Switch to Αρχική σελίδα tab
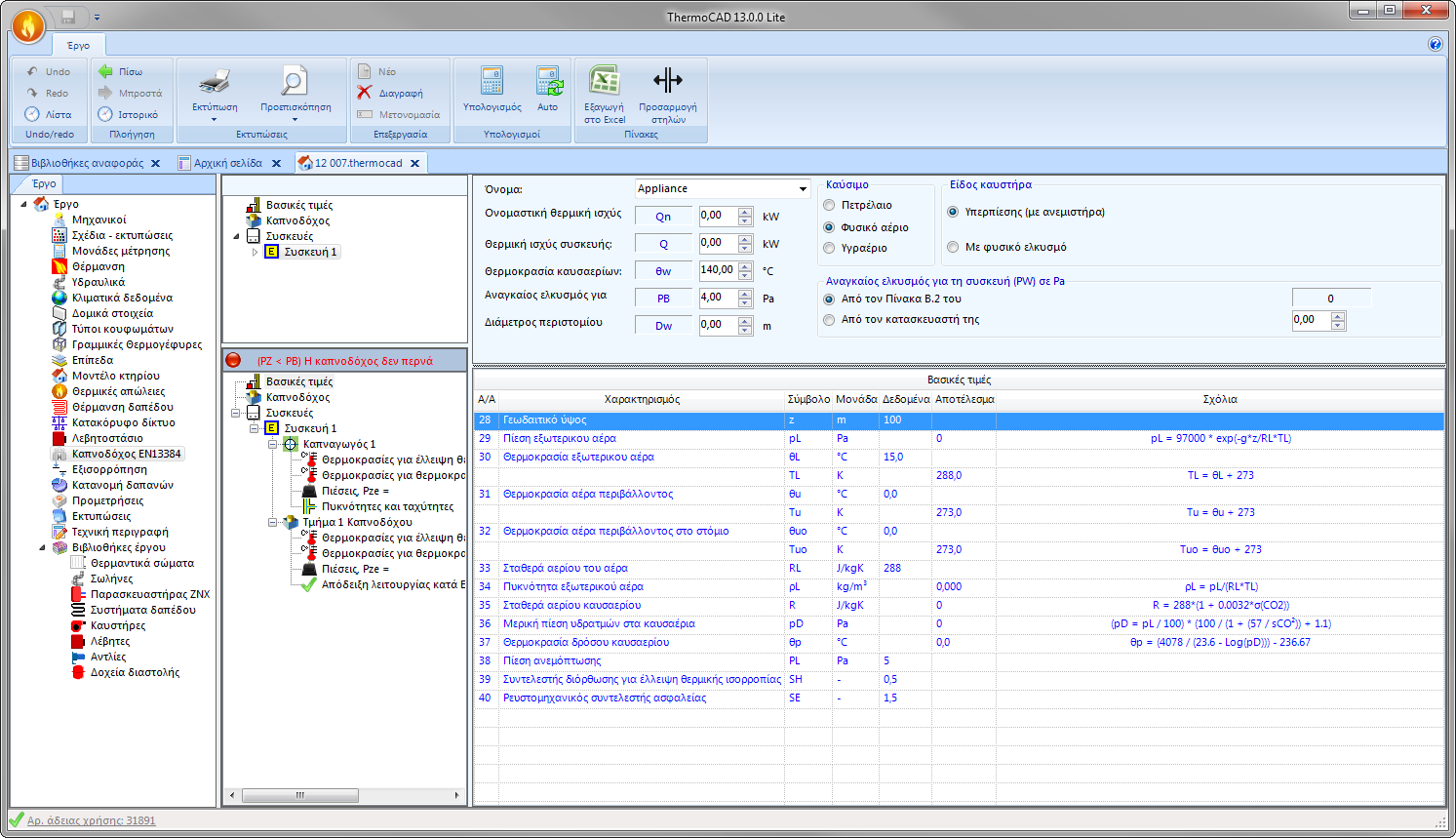The image size is (1456, 838). [x=227, y=163]
